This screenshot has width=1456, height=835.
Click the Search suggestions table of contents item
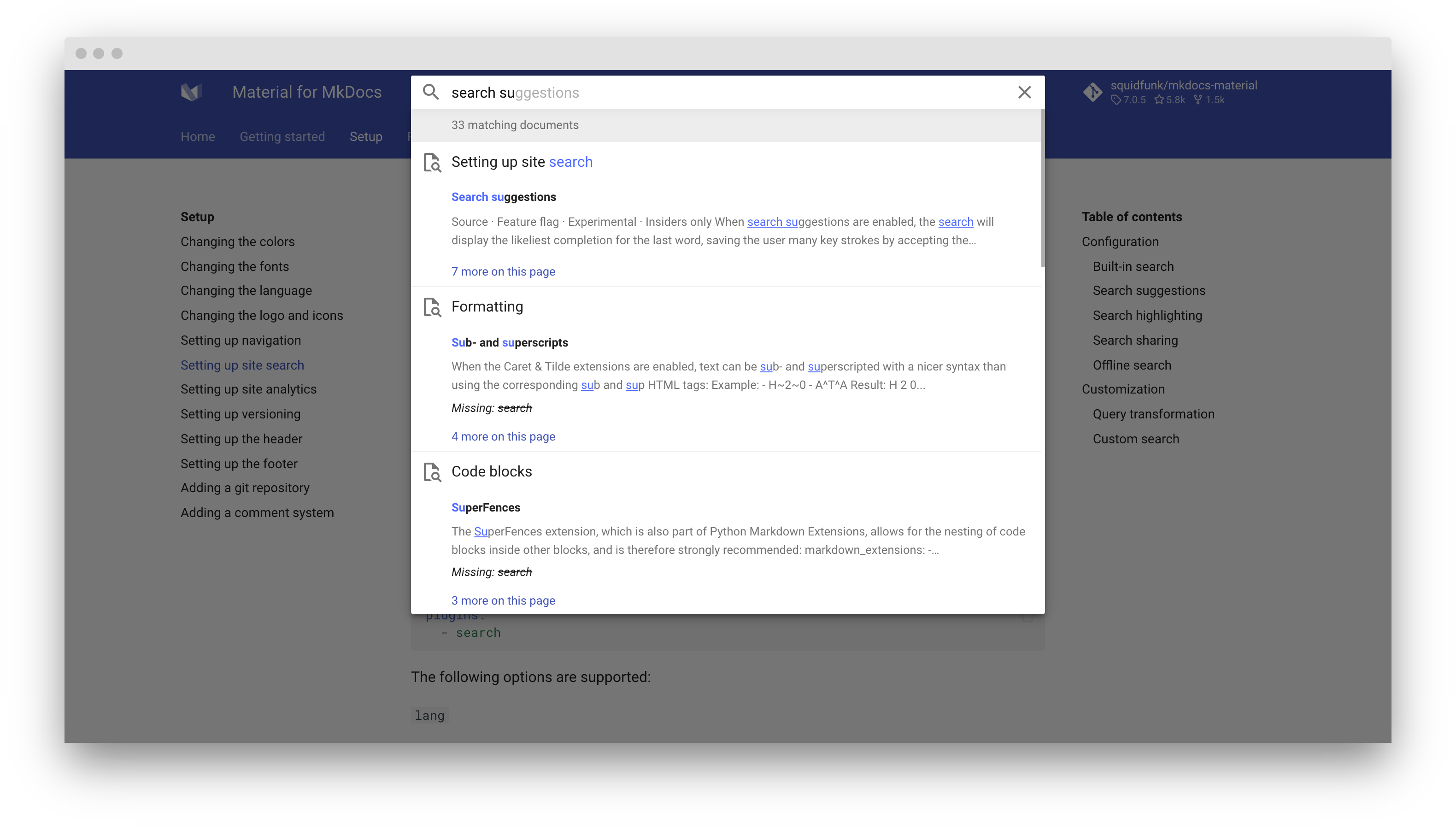tap(1149, 291)
